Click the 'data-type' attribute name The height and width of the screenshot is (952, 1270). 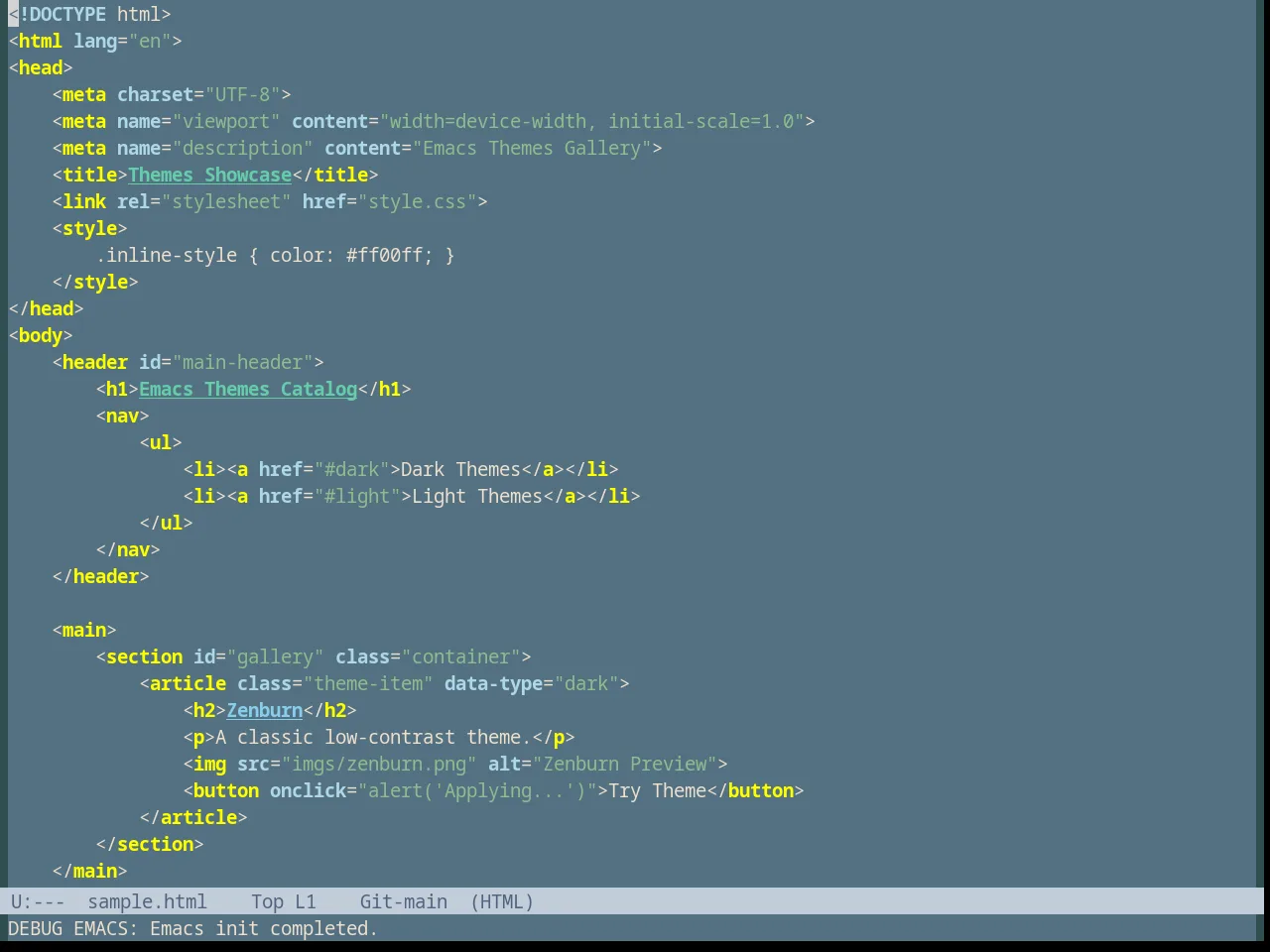tap(493, 683)
